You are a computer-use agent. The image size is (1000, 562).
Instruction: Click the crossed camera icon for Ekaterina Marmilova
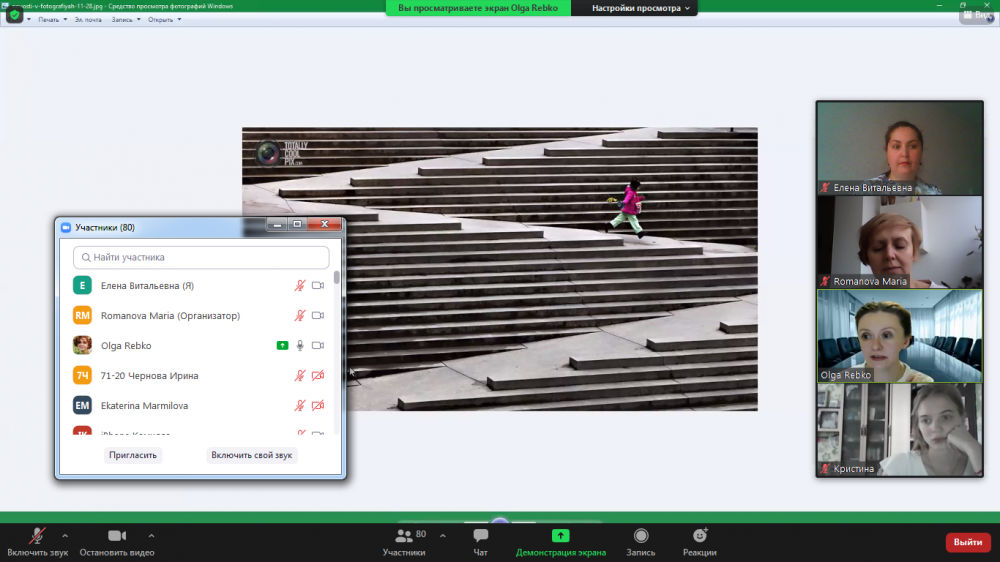[318, 406]
